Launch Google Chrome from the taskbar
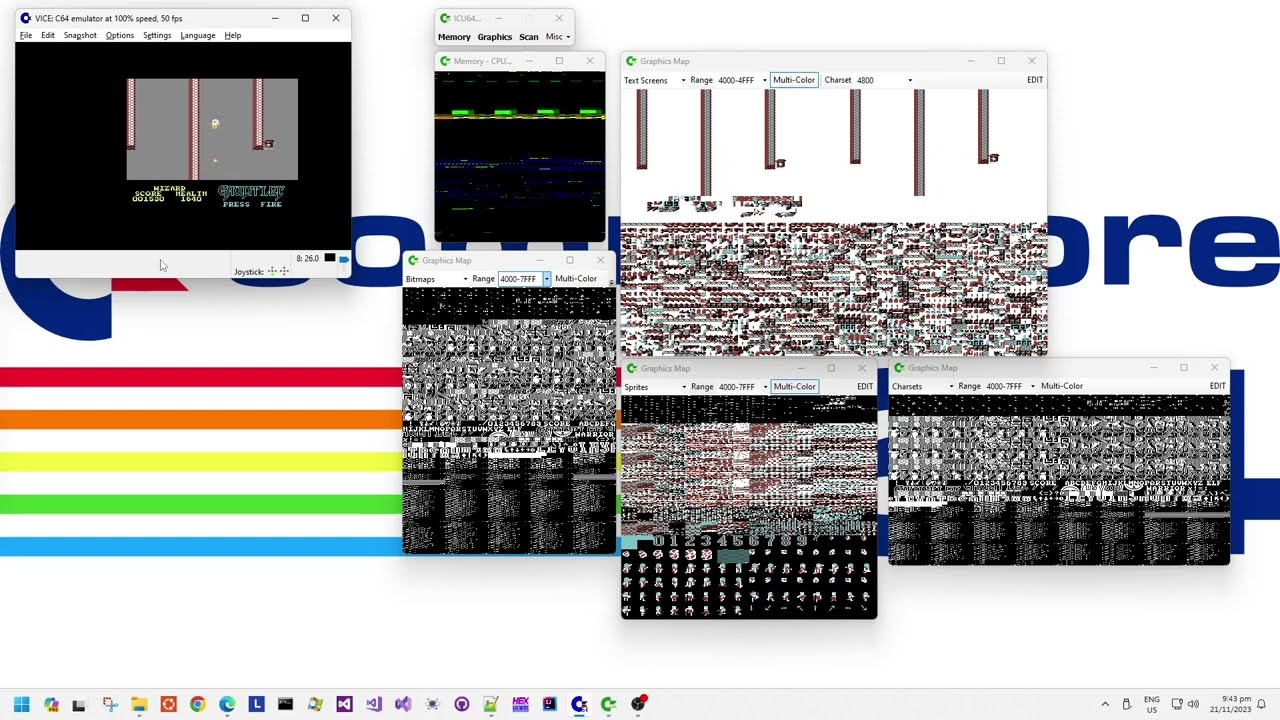Viewport: 1280px width, 720px height. click(x=198, y=704)
